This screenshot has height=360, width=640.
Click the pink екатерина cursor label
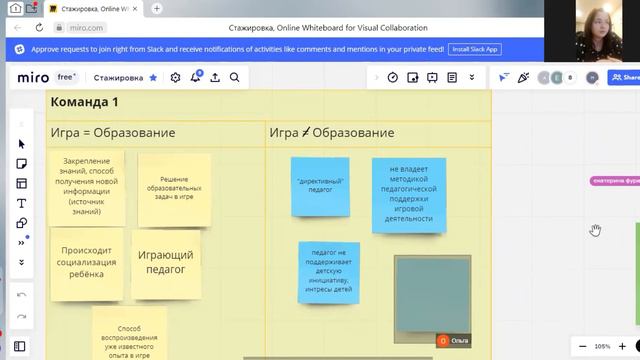[x=615, y=181]
